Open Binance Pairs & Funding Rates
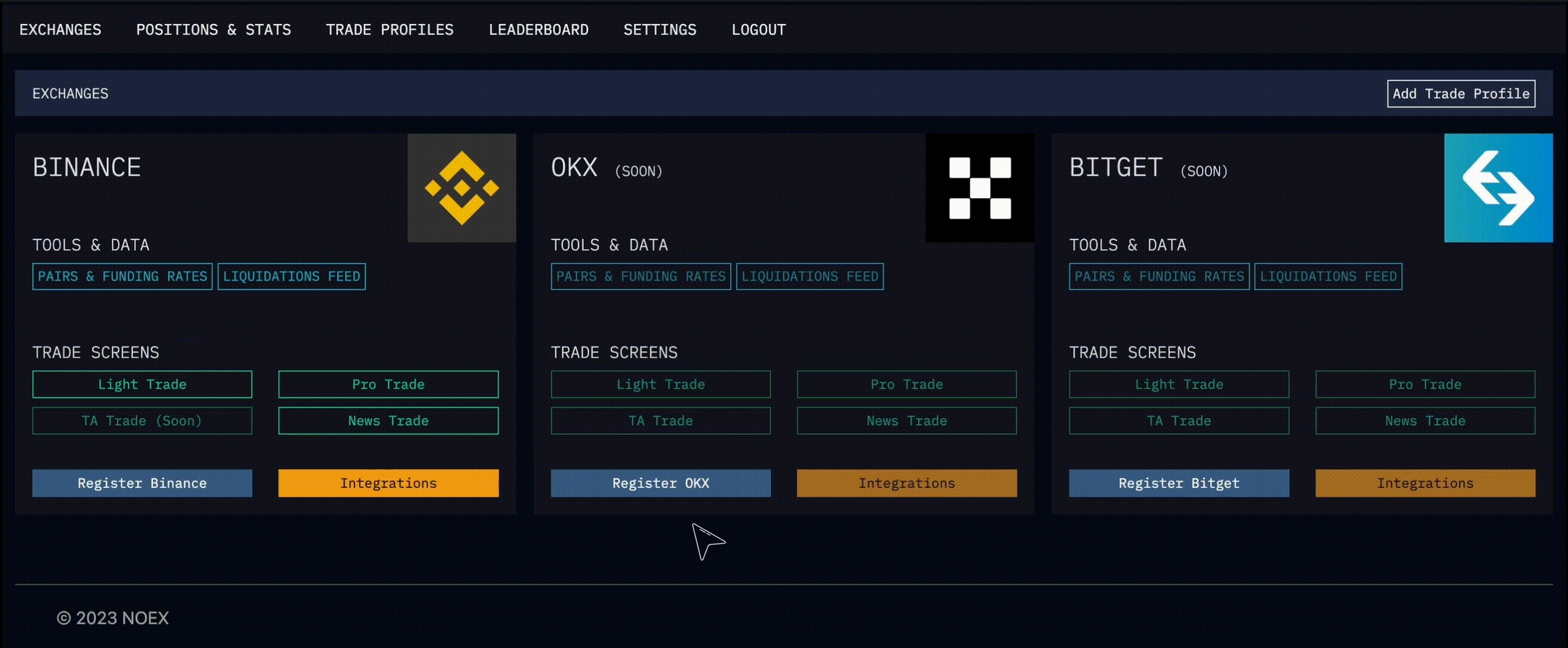This screenshot has width=1568, height=648. tap(122, 276)
